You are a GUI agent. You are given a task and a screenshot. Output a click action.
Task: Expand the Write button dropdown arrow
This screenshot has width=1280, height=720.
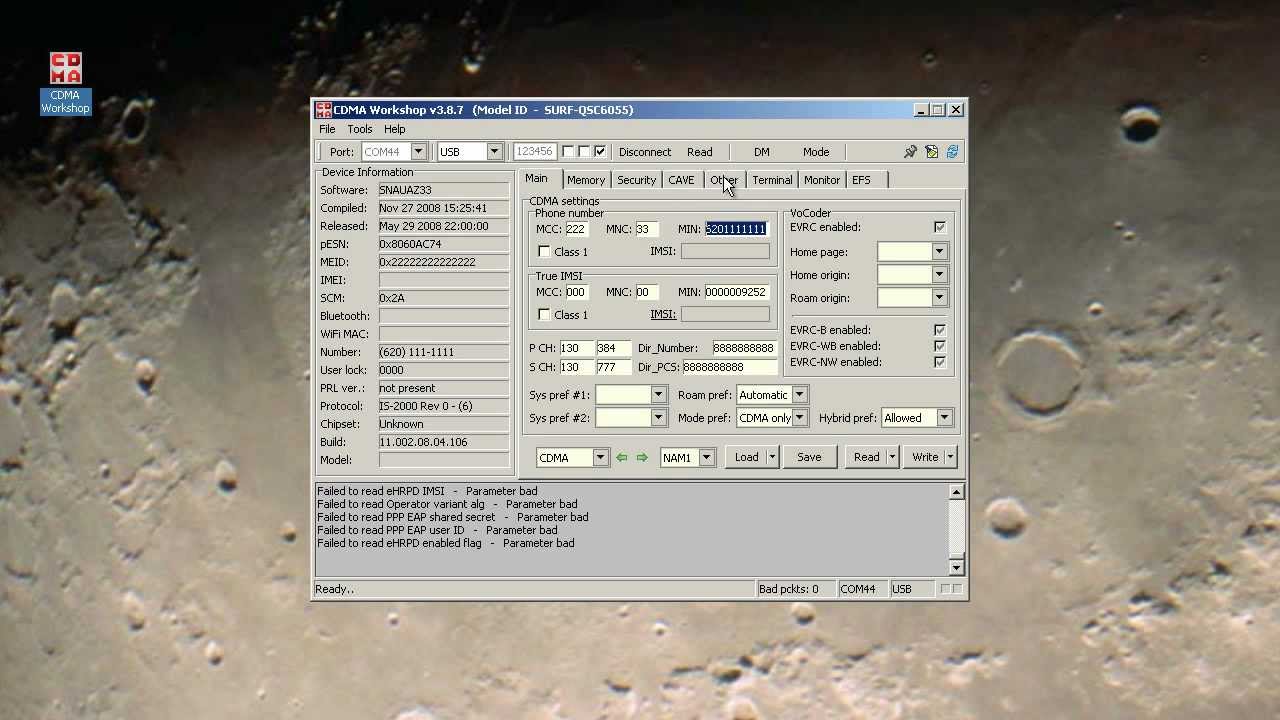(950, 457)
